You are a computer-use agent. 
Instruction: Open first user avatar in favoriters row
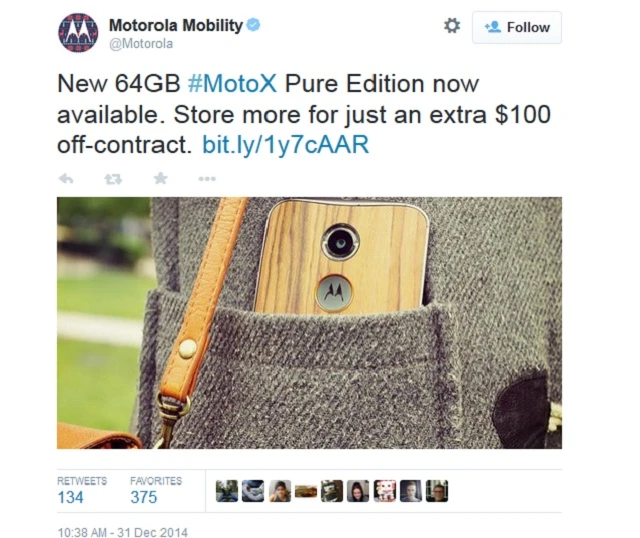pyautogui.click(x=227, y=491)
